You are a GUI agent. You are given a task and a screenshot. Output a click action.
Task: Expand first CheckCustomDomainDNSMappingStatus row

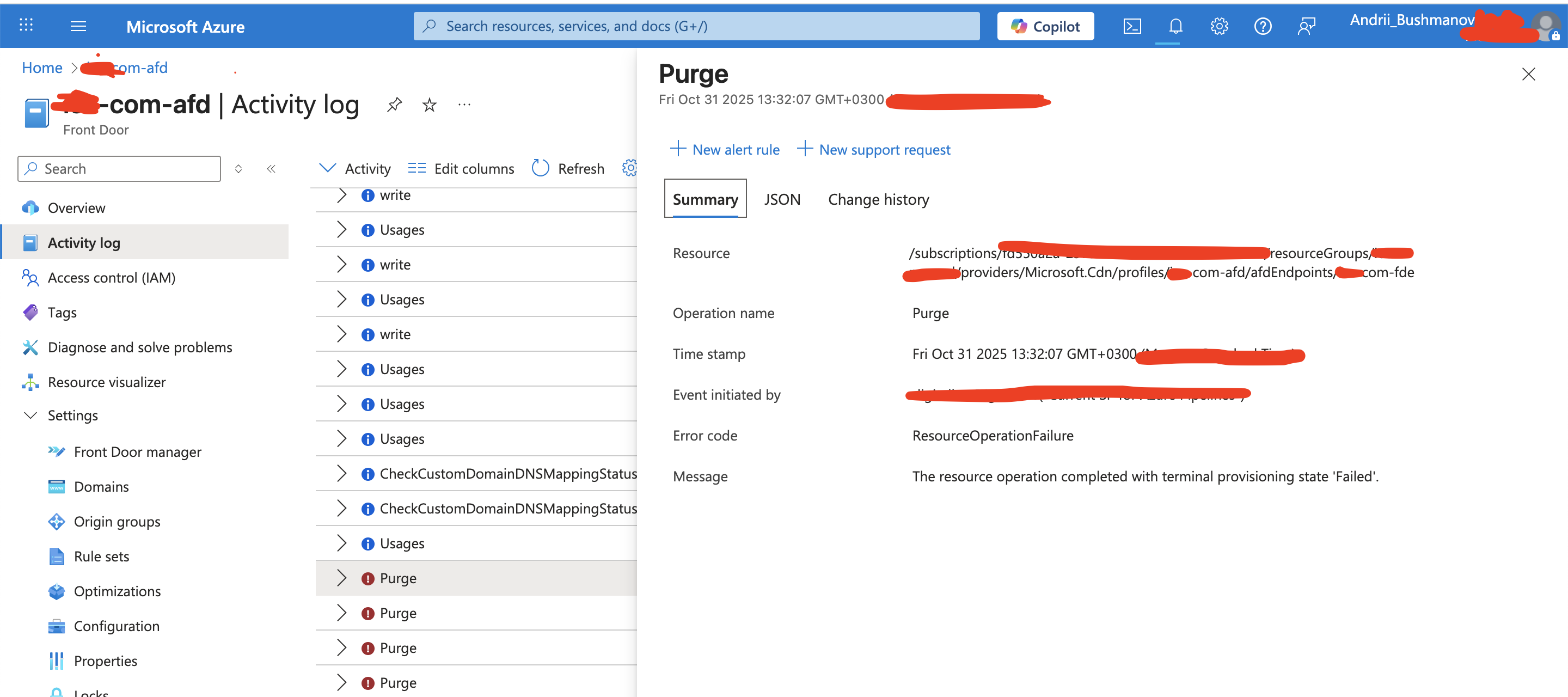[x=341, y=473]
